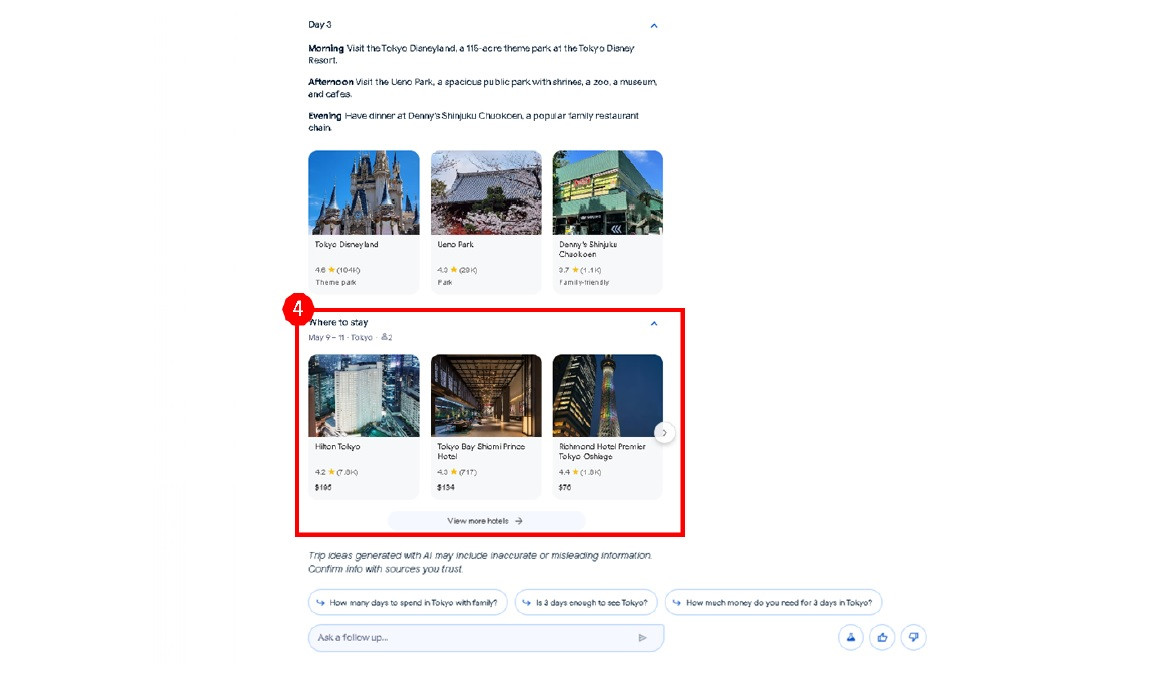
Task: Select the Hilton Tokyo hotel image
Action: [x=364, y=395]
